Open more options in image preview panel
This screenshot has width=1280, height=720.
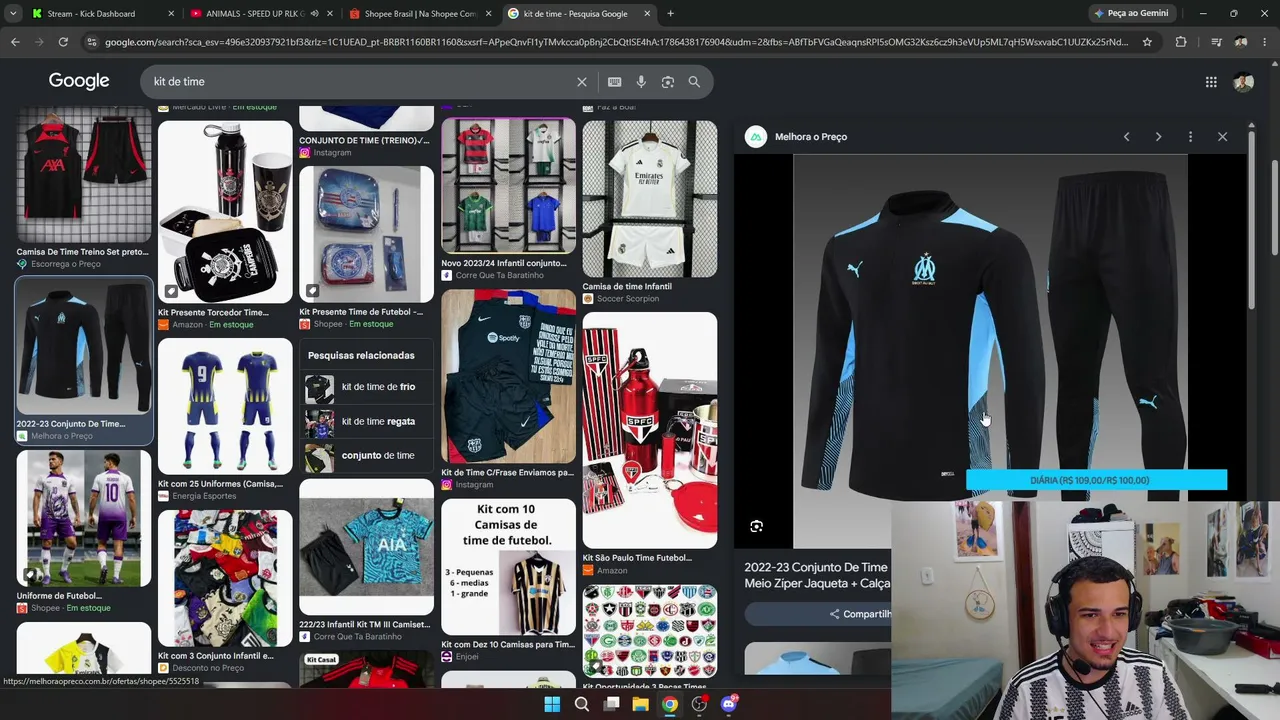pyautogui.click(x=1190, y=137)
